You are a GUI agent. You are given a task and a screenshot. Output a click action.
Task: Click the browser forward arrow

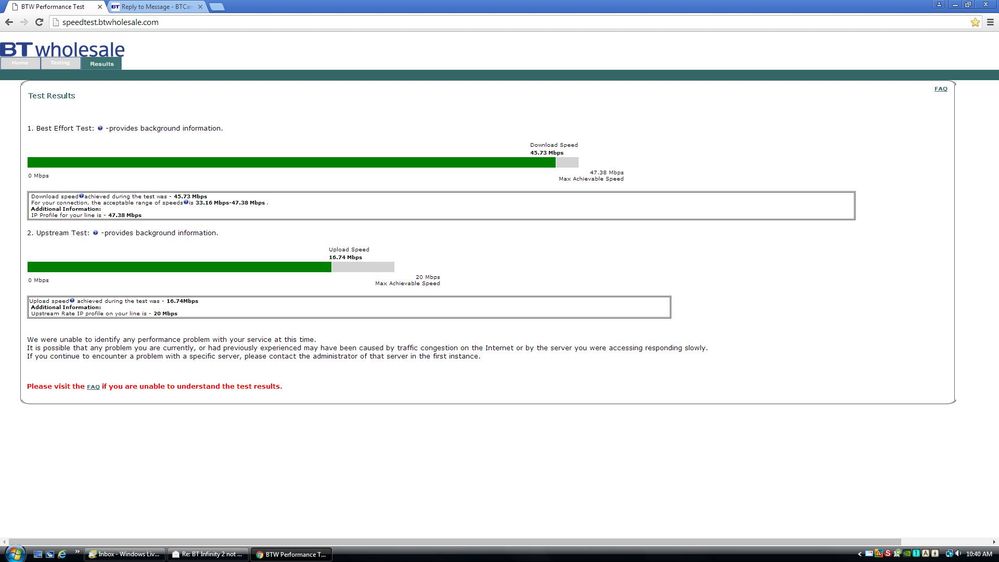click(24, 22)
